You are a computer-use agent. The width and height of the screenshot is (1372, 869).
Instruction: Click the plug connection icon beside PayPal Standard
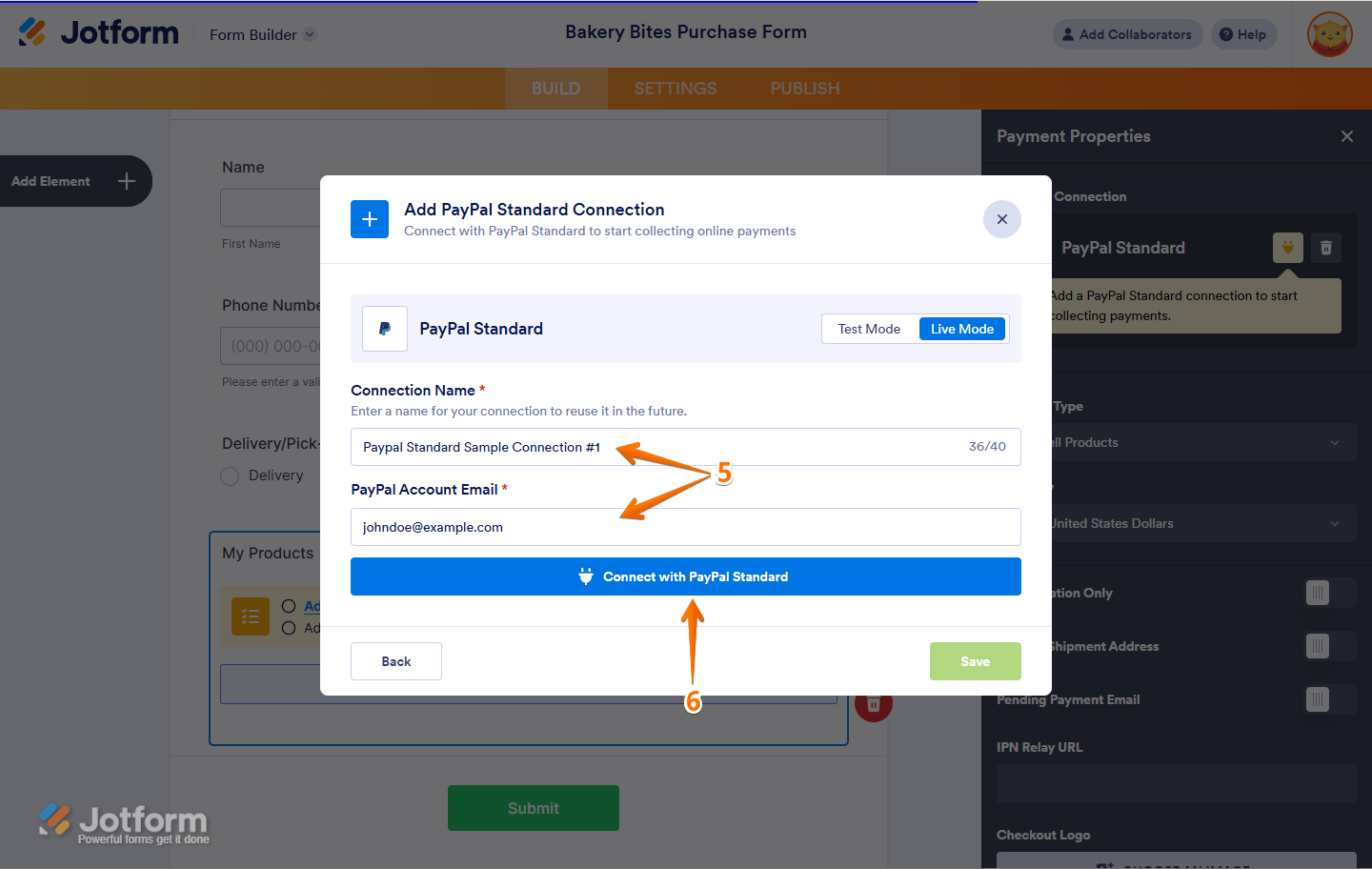coord(1287,248)
